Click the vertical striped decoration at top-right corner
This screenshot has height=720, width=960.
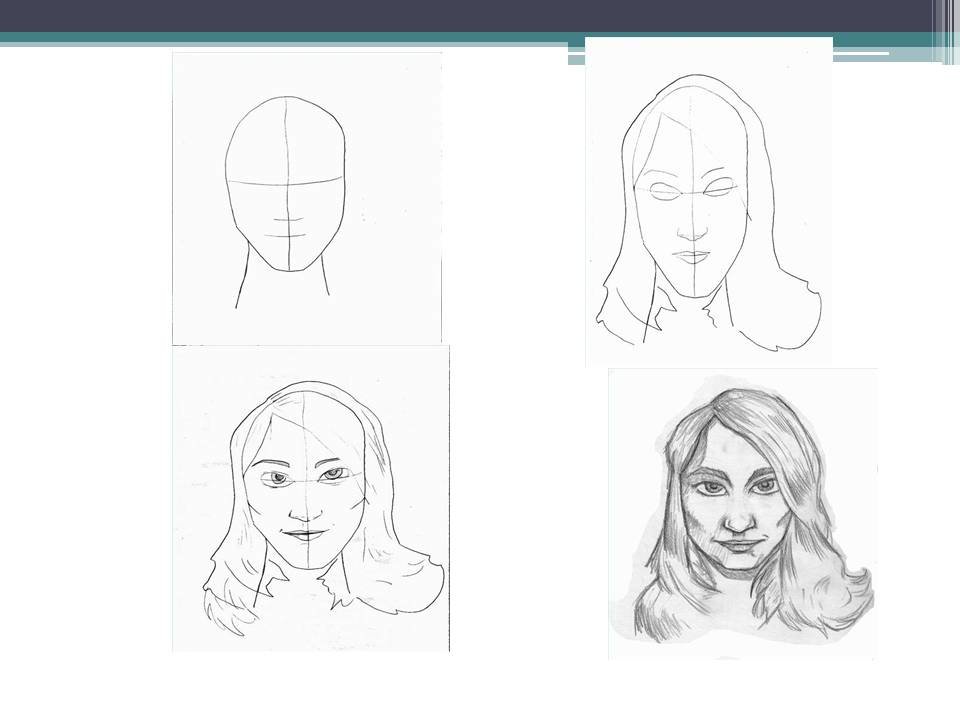click(x=946, y=32)
